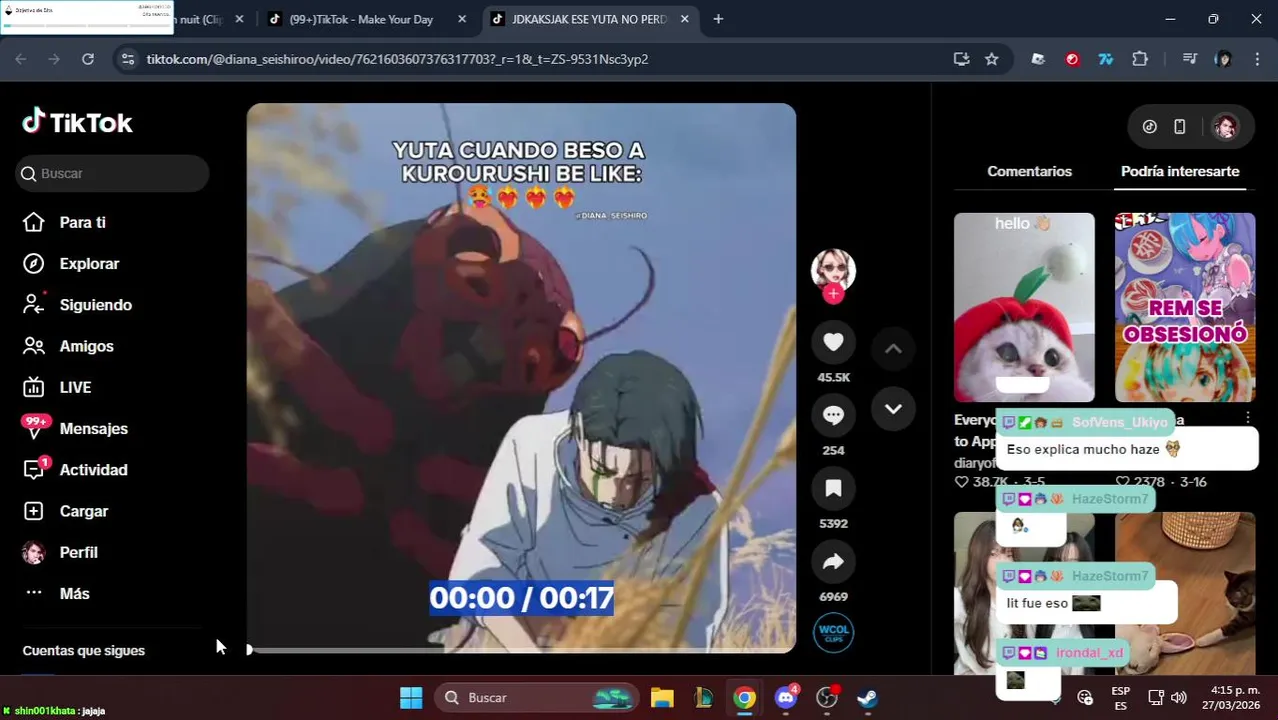Click the 7TV extension icon
Screen dimensions: 1278x720
click(x=1105, y=59)
